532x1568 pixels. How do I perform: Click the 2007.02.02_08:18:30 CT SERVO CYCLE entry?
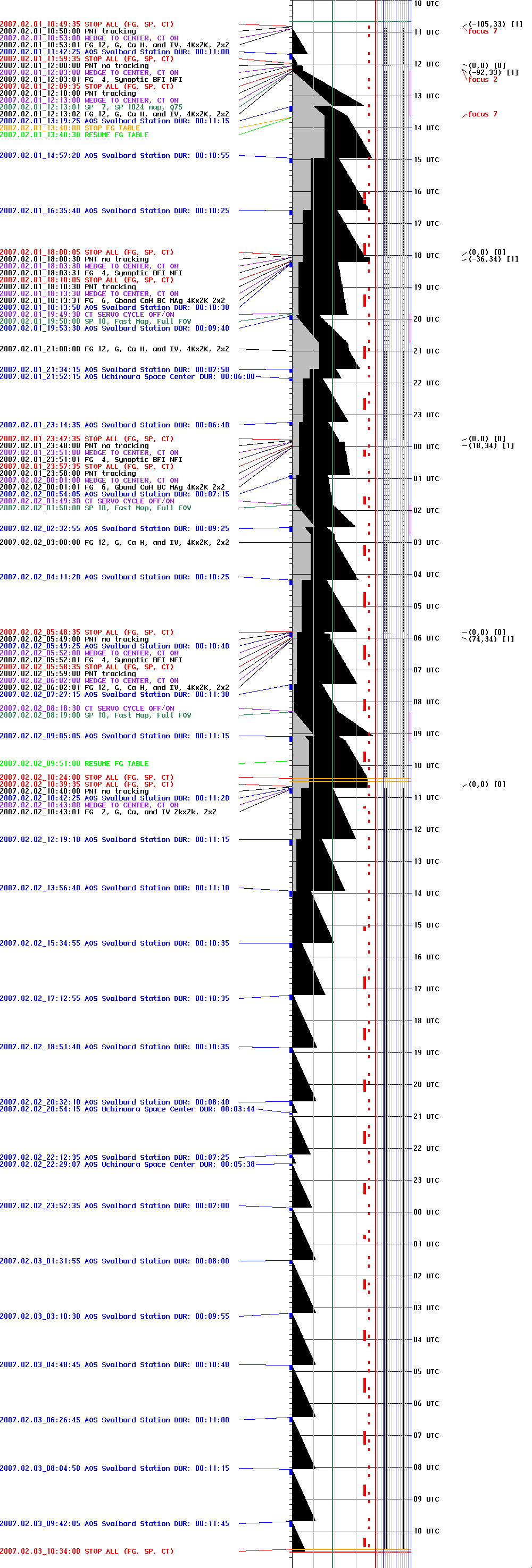pyautogui.click(x=87, y=709)
